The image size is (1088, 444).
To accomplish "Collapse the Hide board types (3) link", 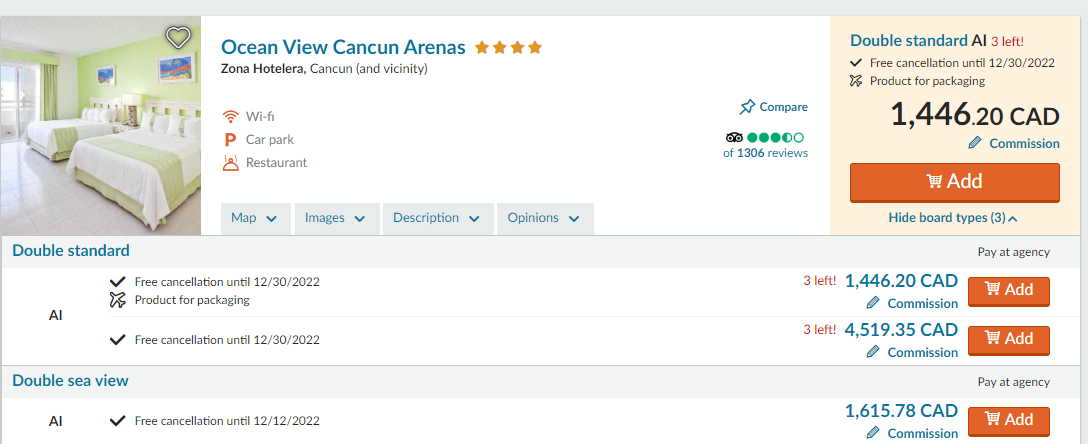I will tap(952, 218).
